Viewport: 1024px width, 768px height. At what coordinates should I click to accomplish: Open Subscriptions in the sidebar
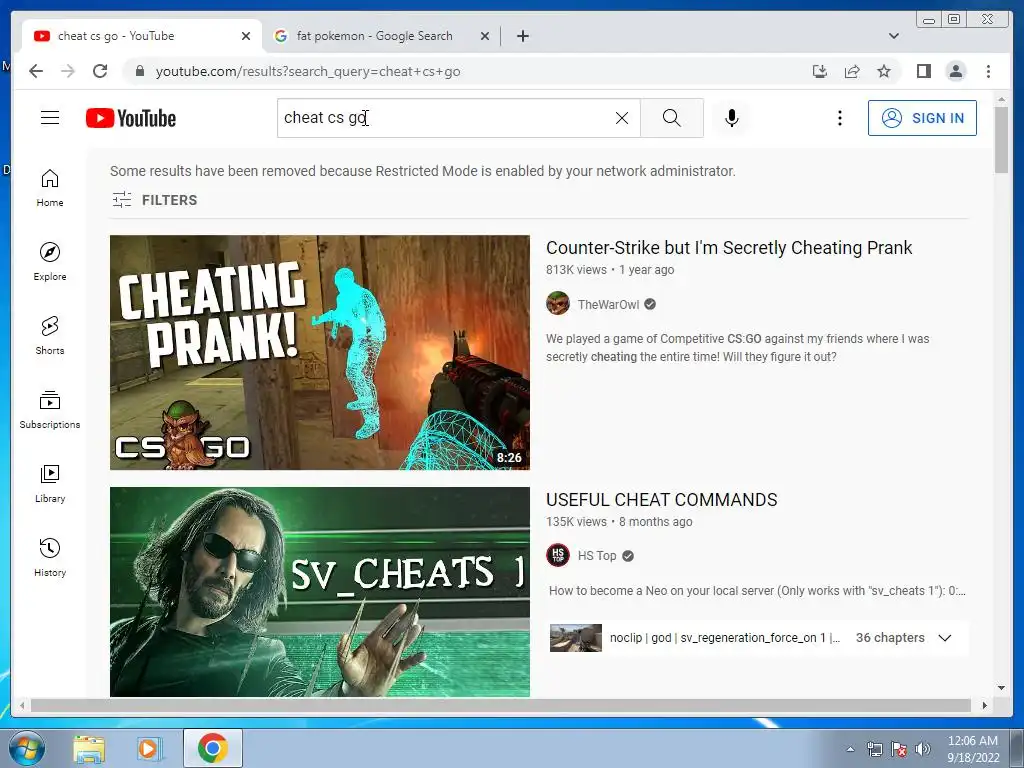[x=50, y=409]
